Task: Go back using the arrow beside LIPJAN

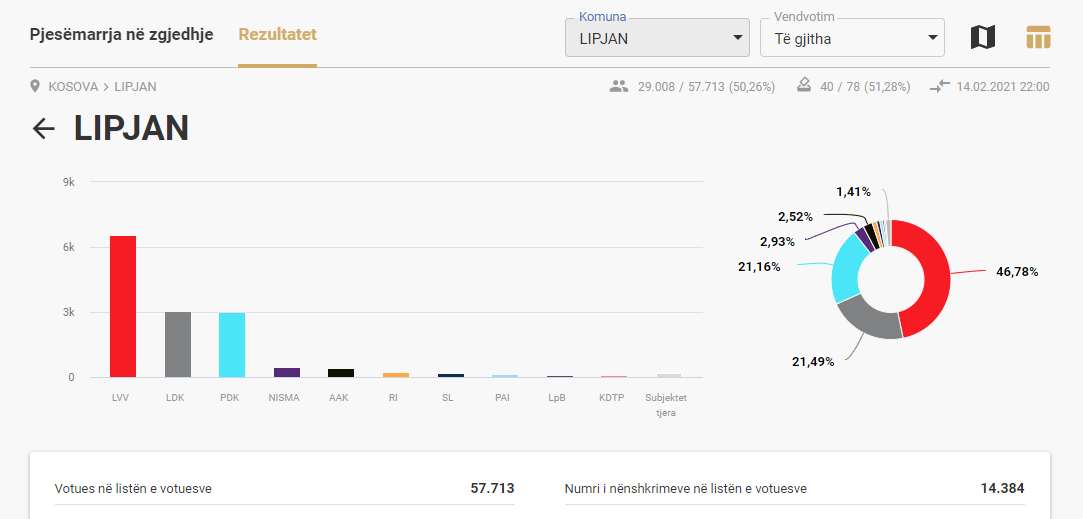Action: coord(44,129)
